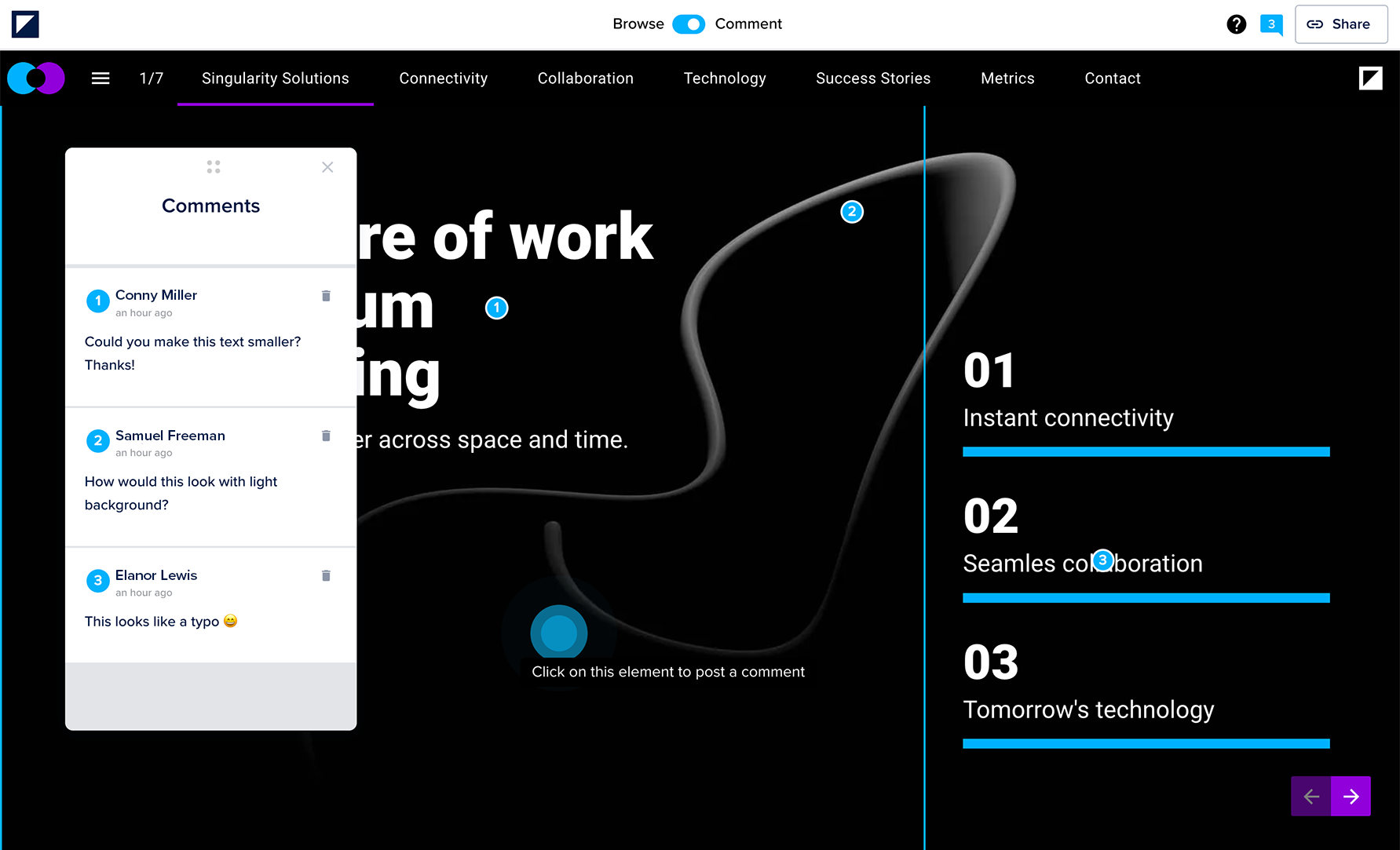1400x850 pixels.
Task: Click the blue and purple circles logo
Action: click(36, 78)
